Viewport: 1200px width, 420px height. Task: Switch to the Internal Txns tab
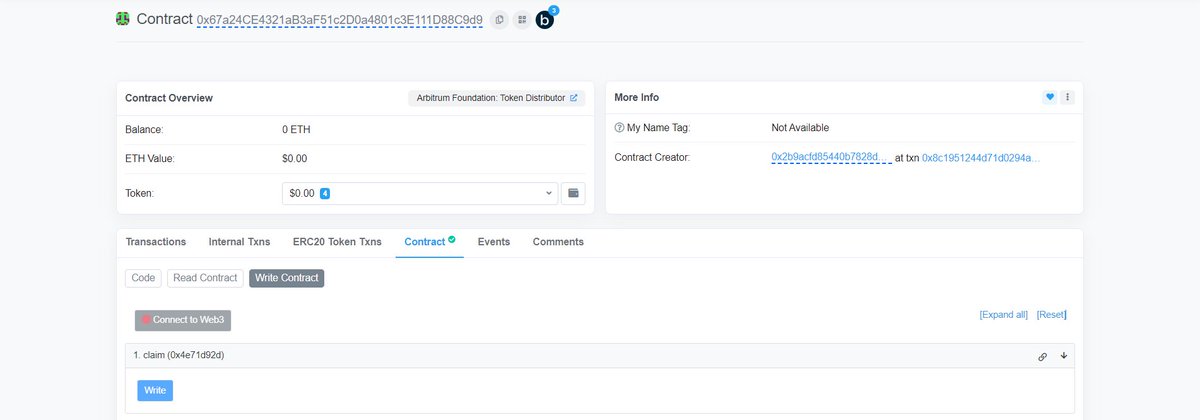[239, 242]
